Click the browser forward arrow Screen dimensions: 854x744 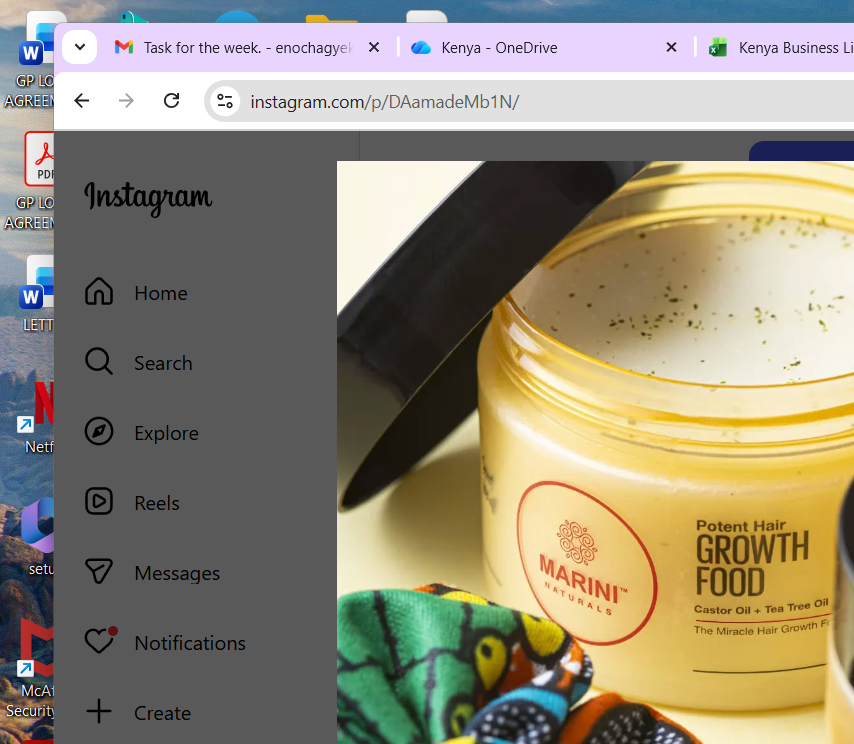[126, 101]
